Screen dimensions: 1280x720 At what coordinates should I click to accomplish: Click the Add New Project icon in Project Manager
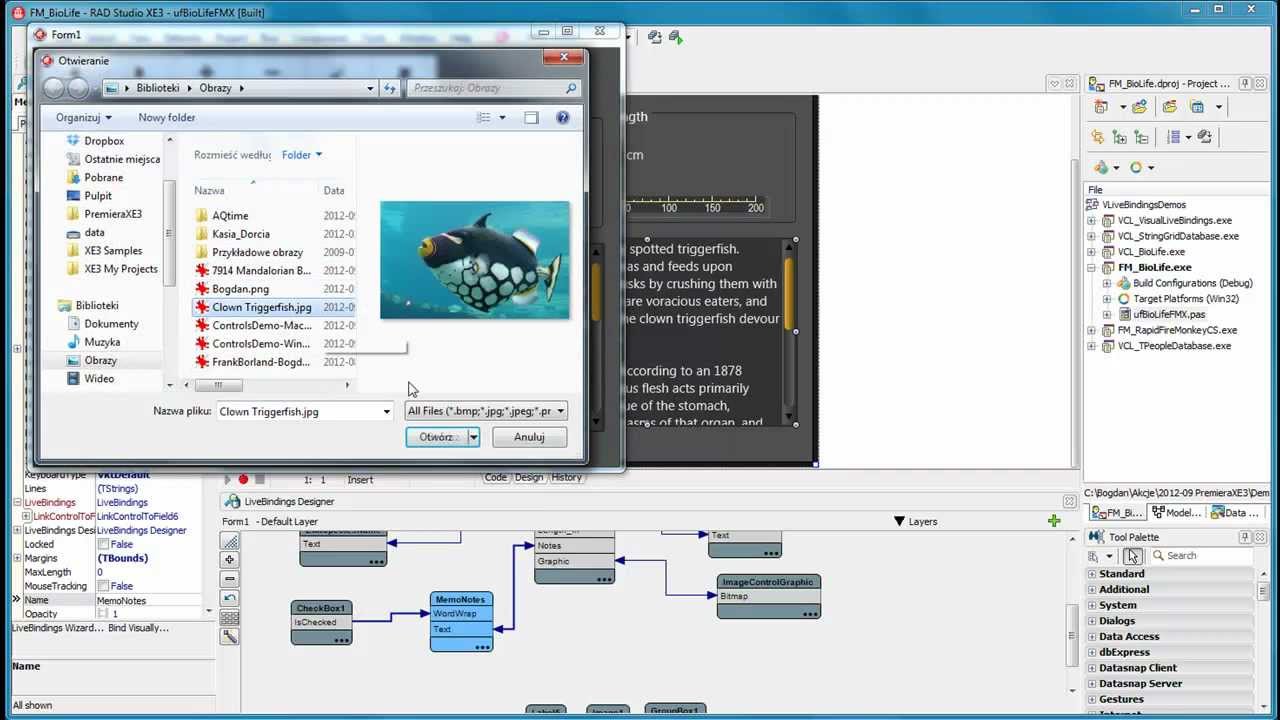click(1101, 107)
